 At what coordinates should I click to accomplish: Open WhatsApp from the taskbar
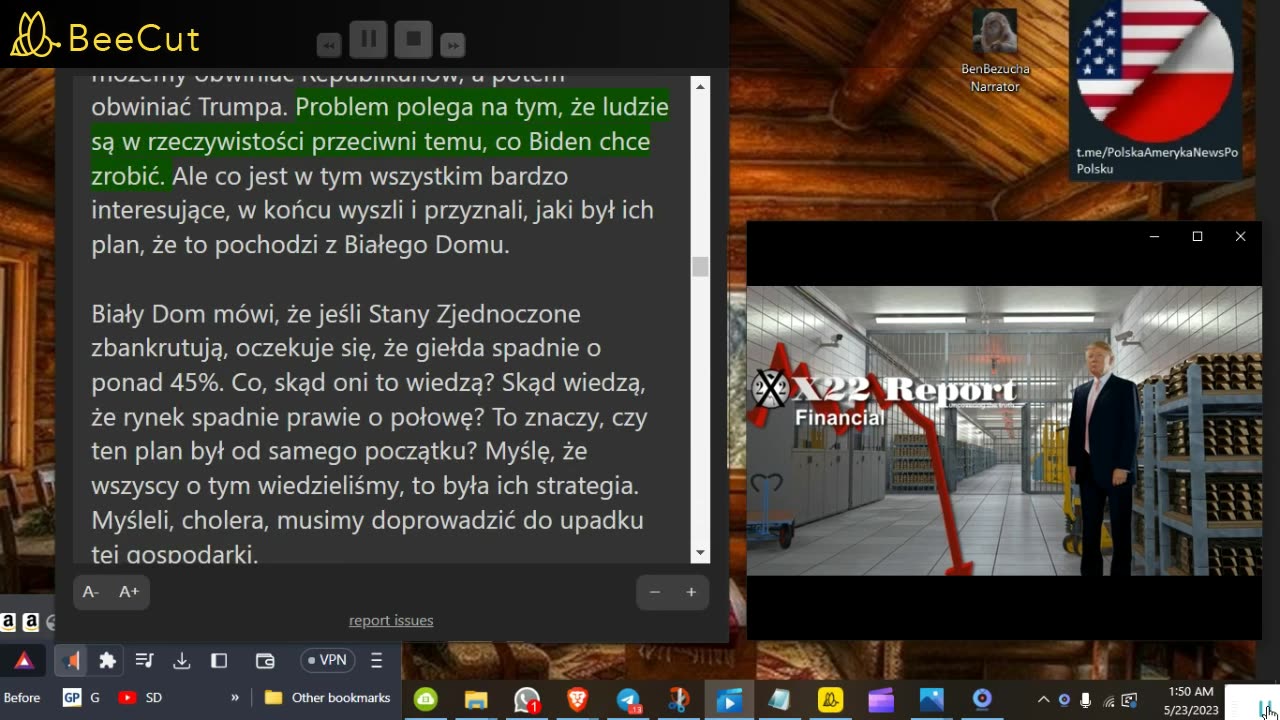[x=527, y=700]
